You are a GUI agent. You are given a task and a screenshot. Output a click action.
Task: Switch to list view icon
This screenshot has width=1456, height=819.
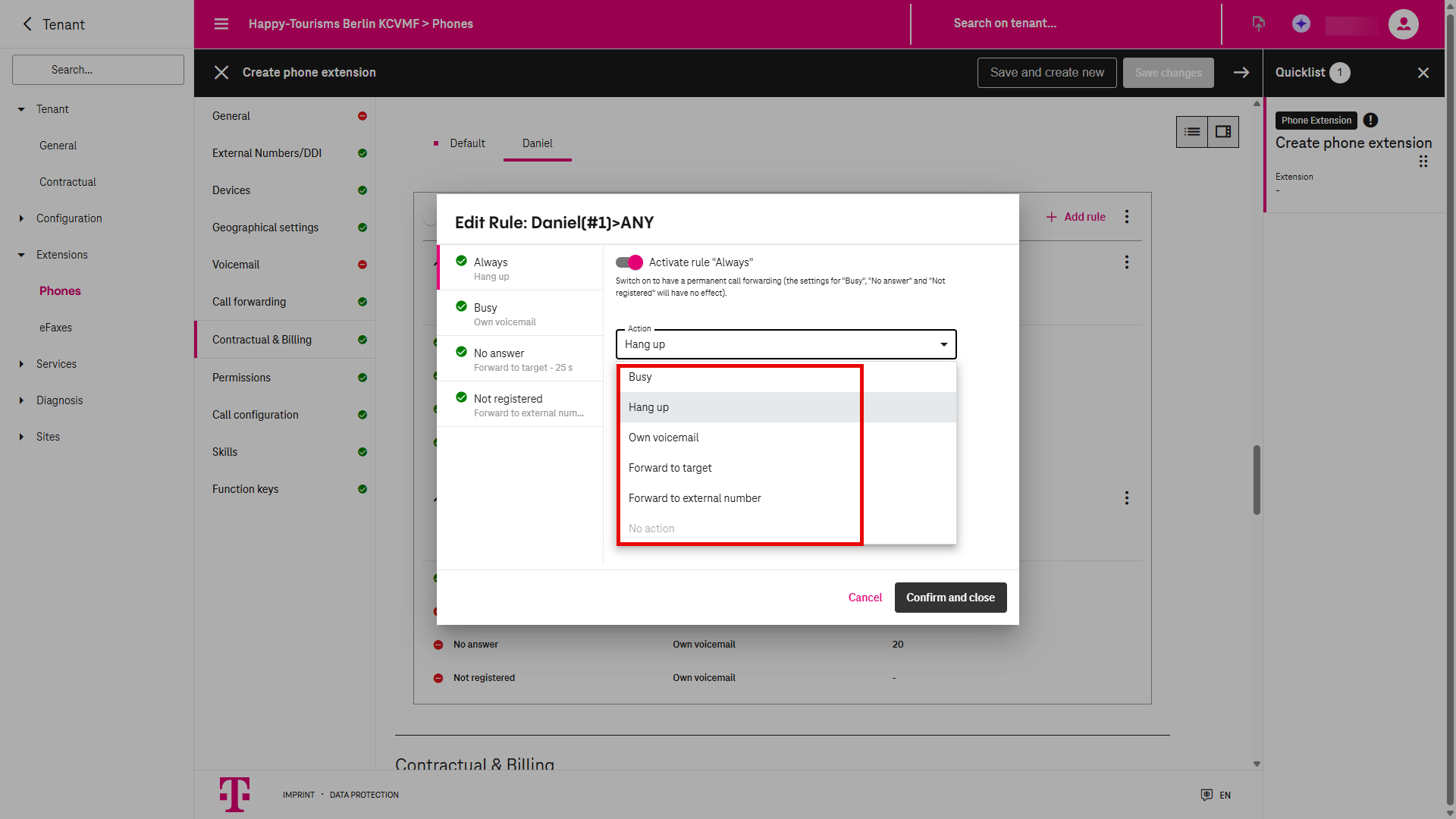1192,132
